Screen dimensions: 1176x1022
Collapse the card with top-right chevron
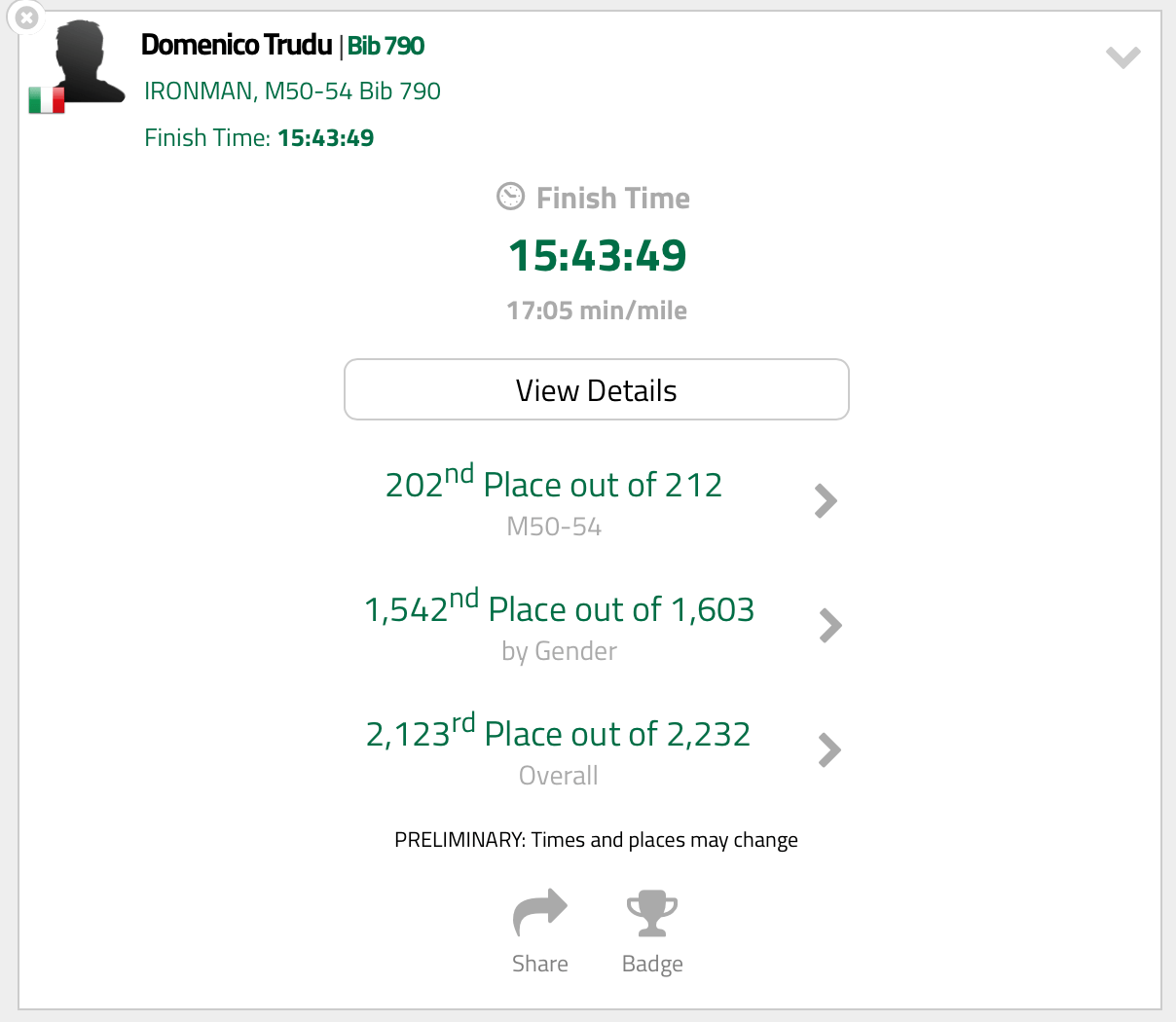pos(1122,57)
